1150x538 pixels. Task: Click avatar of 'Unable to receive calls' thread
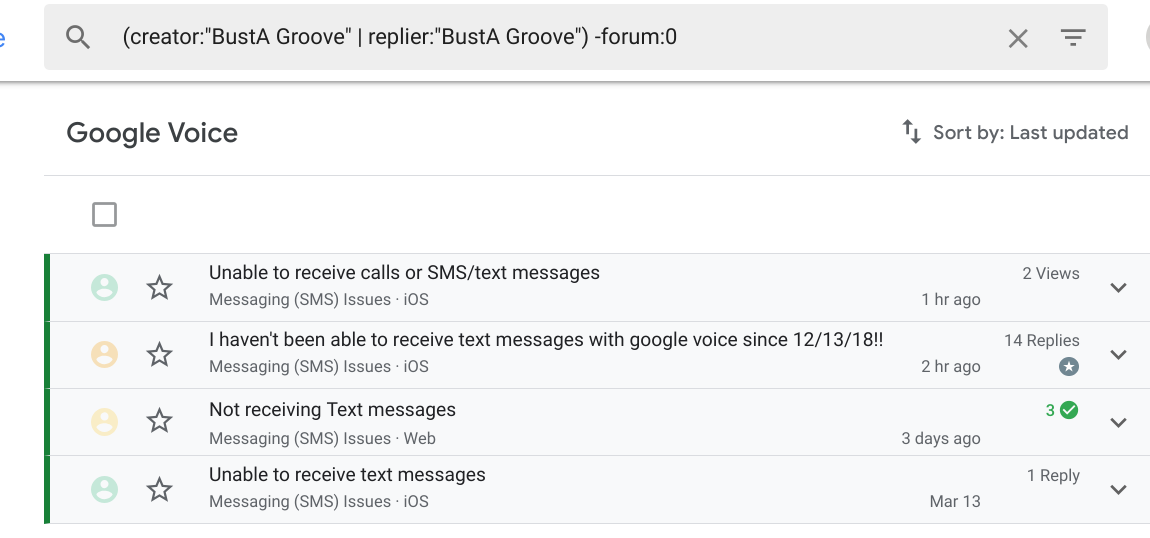104,287
